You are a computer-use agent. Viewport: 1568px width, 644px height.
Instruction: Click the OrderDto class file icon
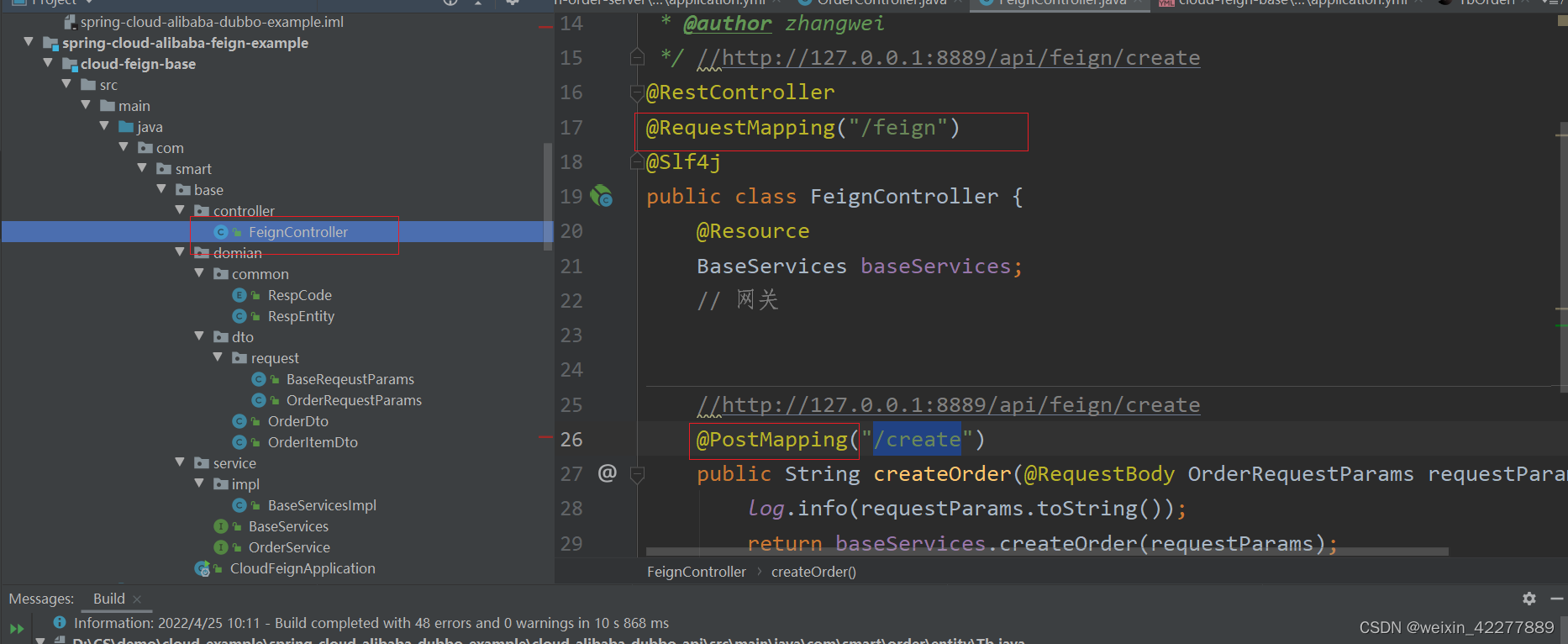click(x=239, y=421)
